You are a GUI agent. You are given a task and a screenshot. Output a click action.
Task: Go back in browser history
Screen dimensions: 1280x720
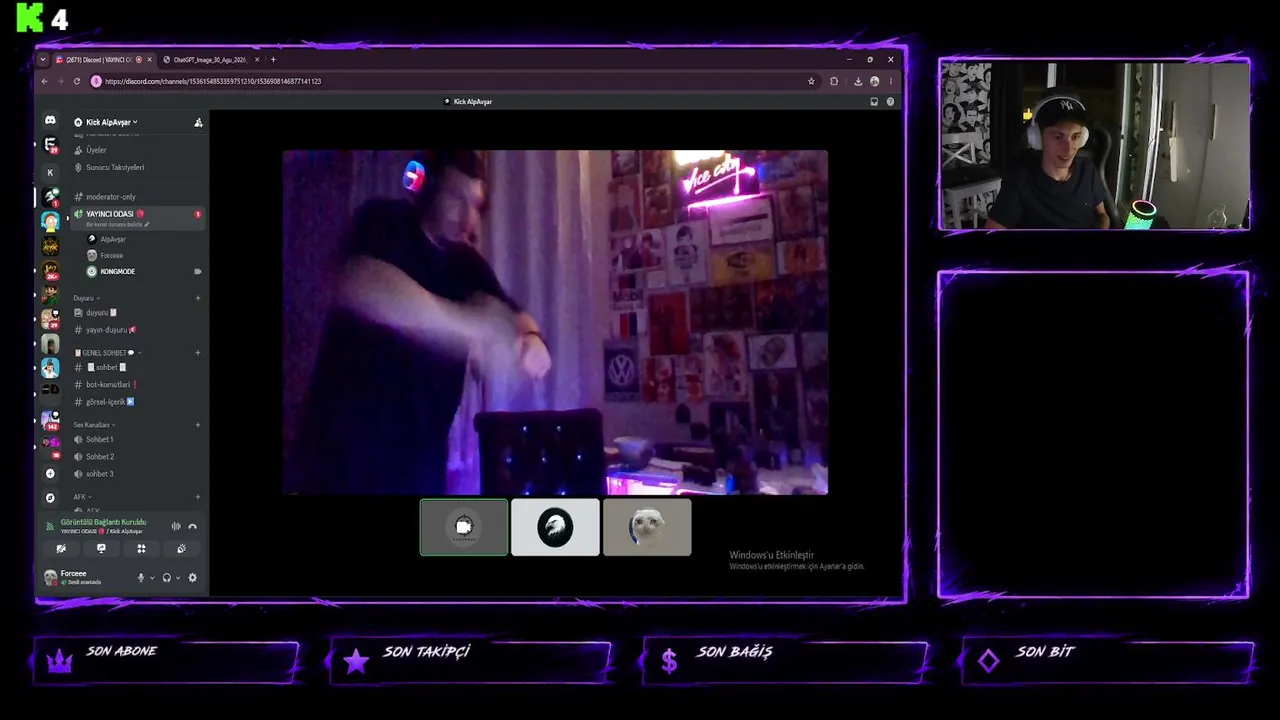[44, 81]
